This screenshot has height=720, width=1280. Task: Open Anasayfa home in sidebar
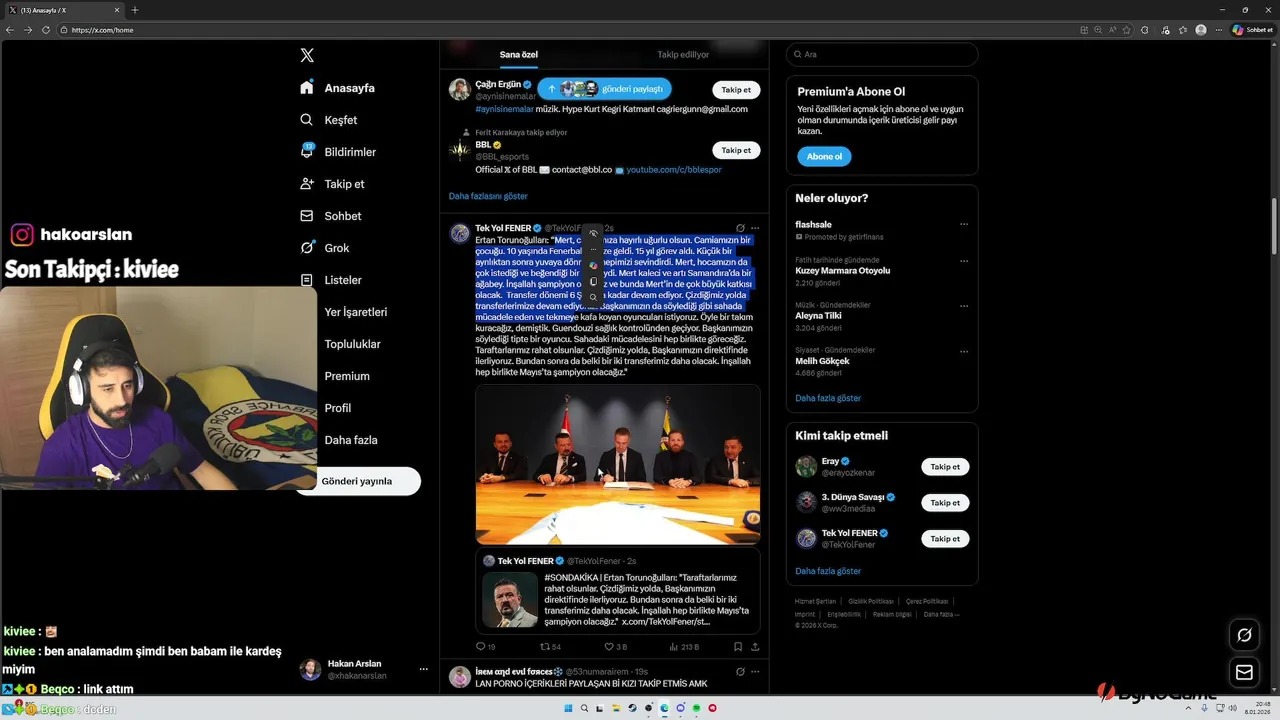[338, 88]
